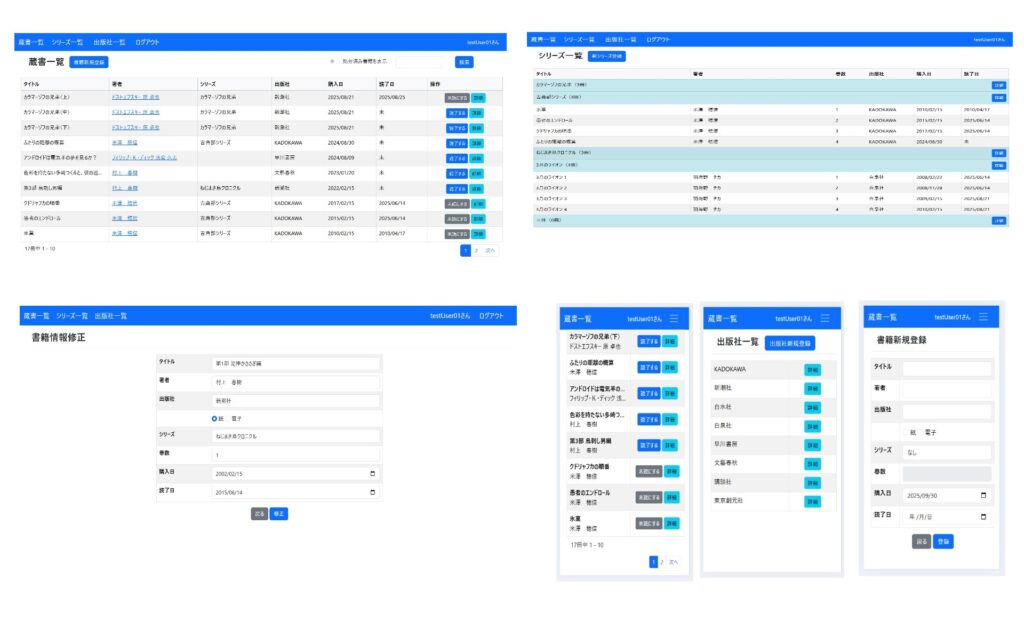Viewport: 1024px width, 644px height.
Task: Select the 紙 radio button in 書籍情報修正
Action: [215, 418]
